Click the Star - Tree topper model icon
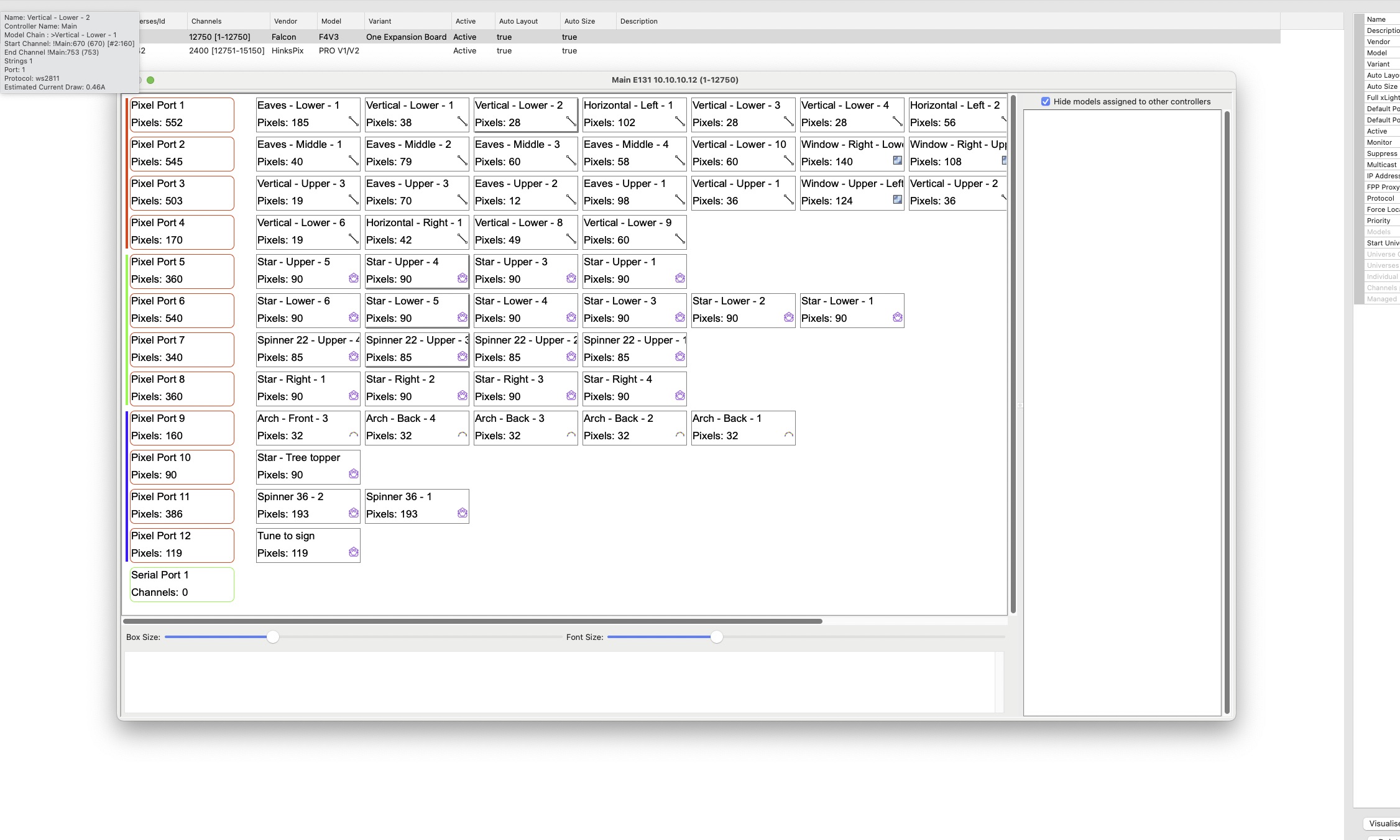 [353, 474]
